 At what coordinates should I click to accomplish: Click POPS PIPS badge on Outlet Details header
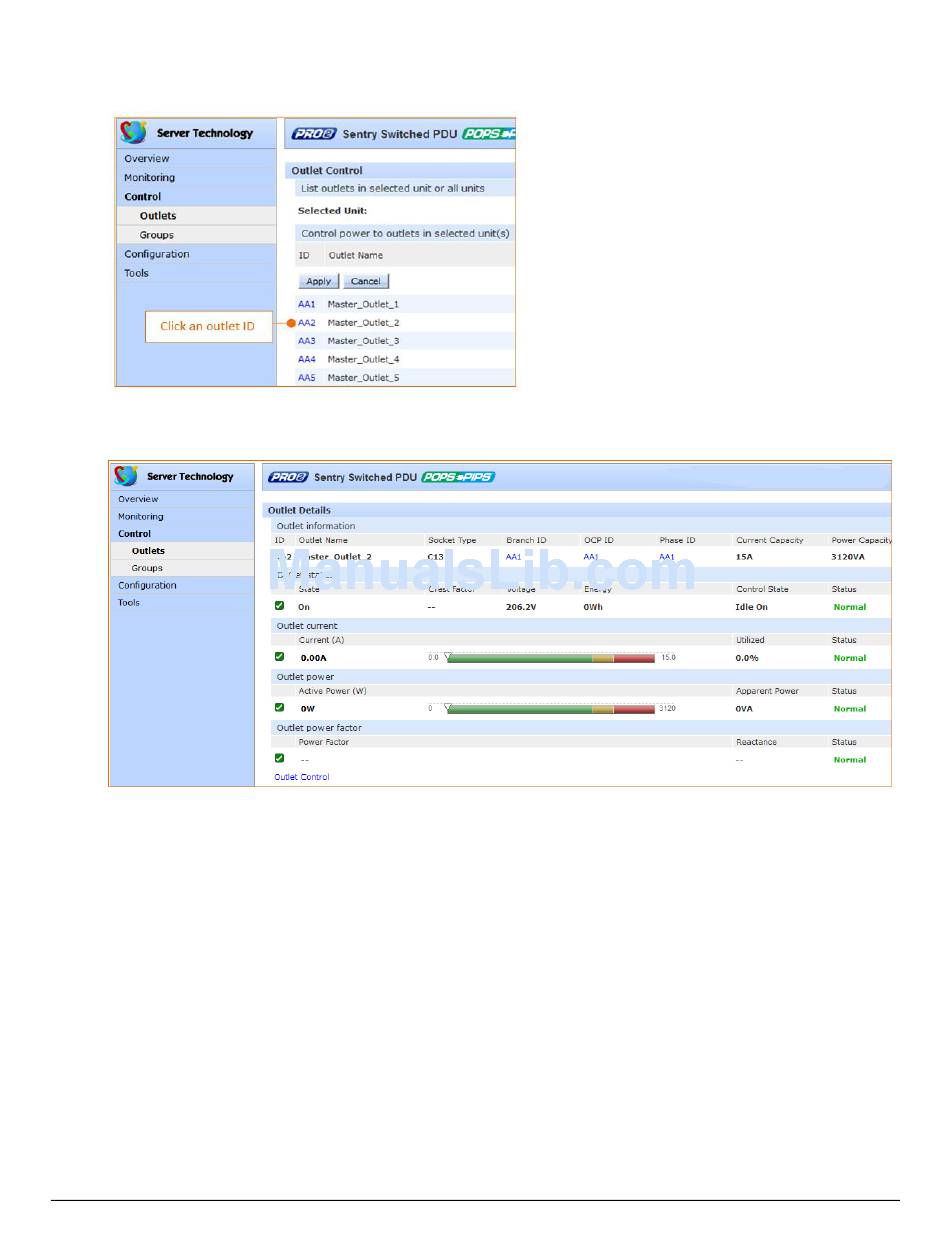click(458, 477)
